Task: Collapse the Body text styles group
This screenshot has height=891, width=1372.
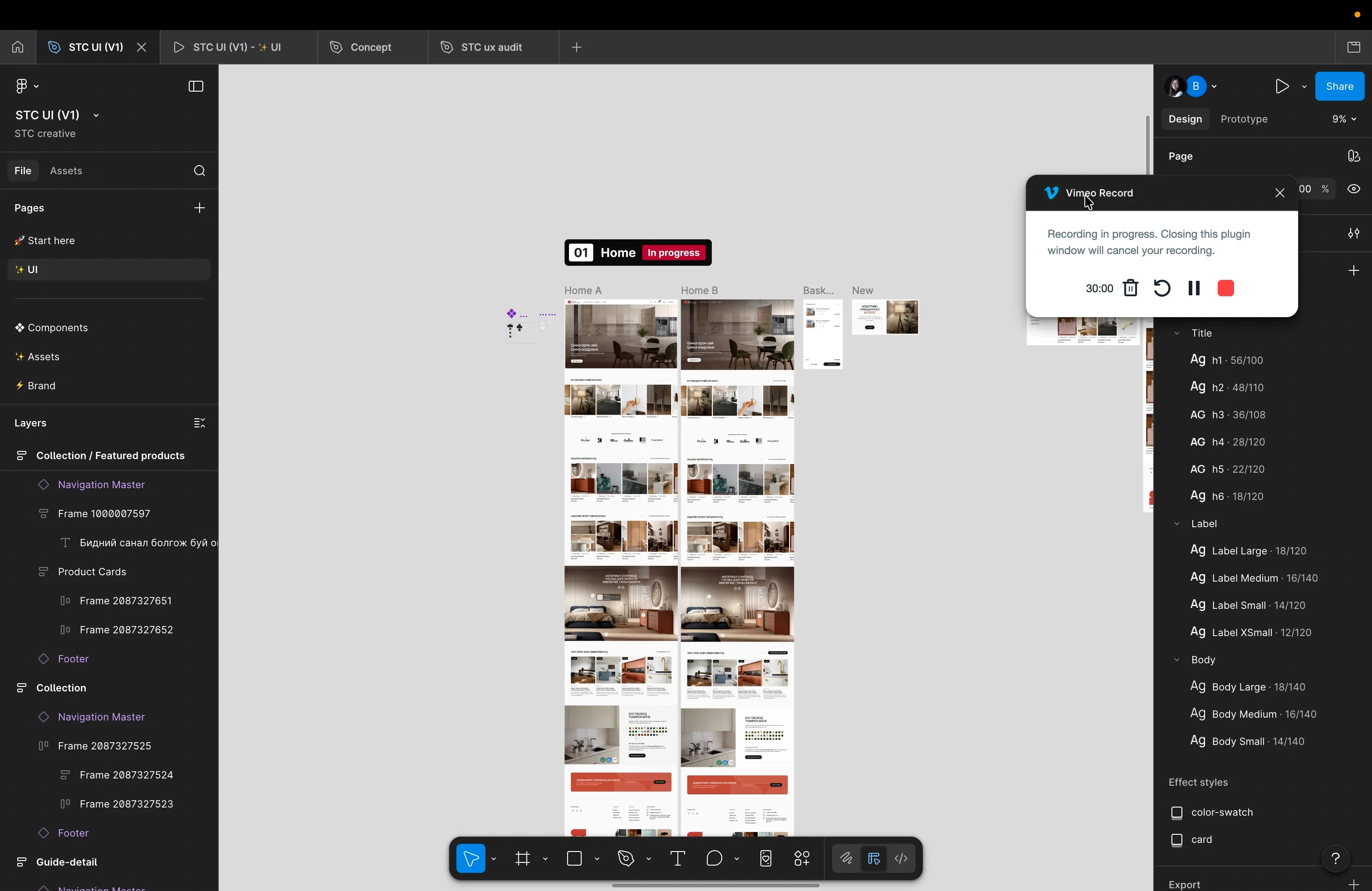Action: (1176, 661)
